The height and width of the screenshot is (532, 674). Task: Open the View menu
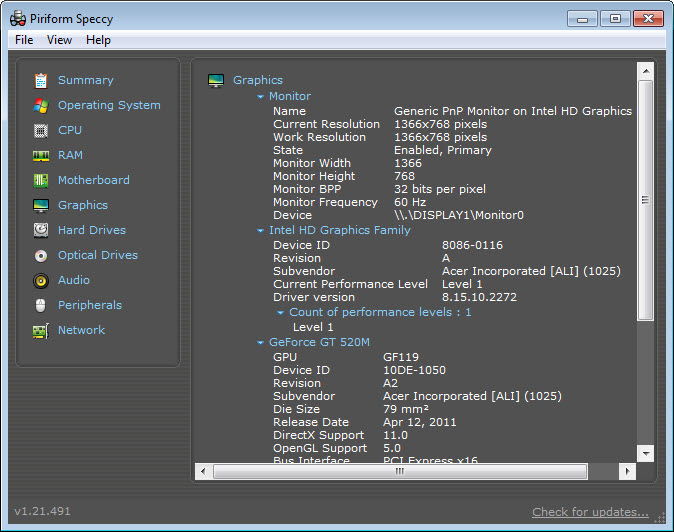tap(59, 40)
